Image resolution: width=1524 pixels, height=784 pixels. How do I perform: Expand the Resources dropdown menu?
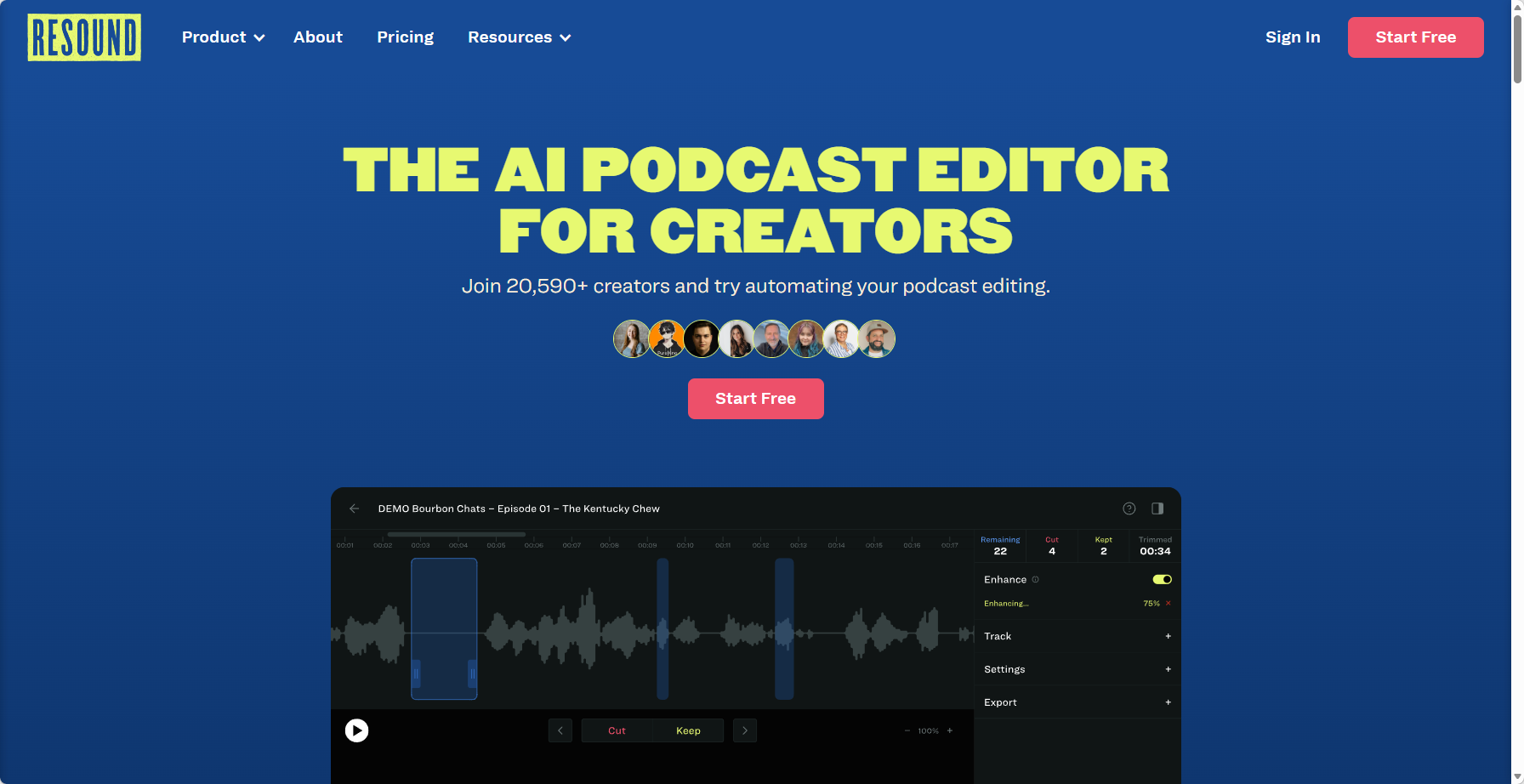tap(519, 37)
